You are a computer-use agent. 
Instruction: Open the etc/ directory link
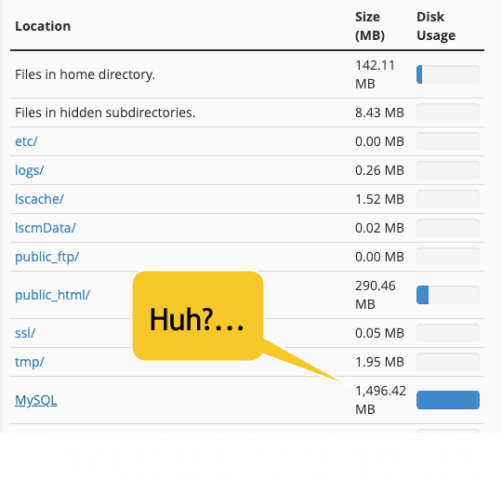(26, 141)
